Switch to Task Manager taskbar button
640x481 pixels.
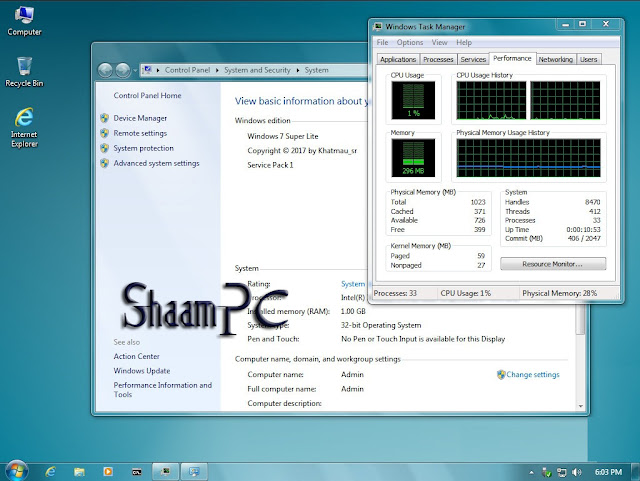[165, 472]
